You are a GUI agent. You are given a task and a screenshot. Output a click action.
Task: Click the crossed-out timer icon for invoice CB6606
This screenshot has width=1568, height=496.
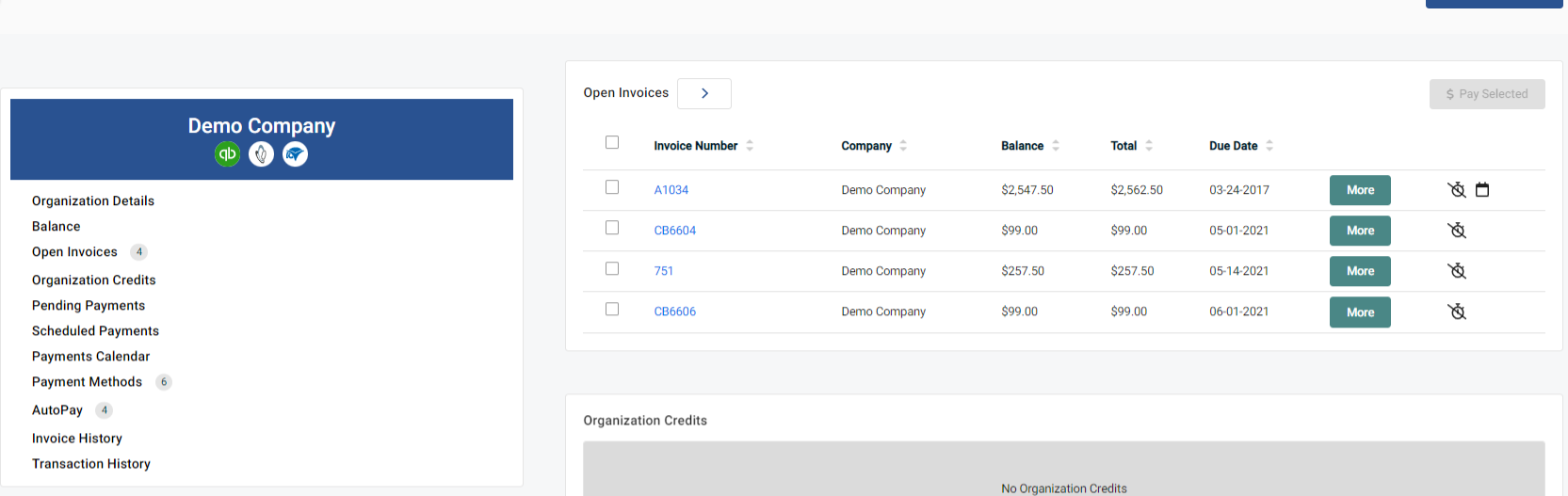tap(1456, 312)
